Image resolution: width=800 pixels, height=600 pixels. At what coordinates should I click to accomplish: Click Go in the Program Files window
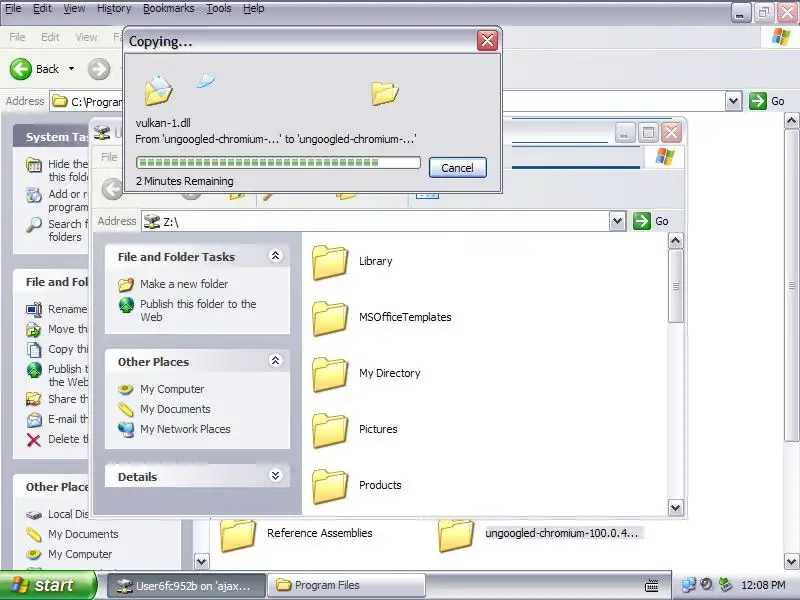pos(767,101)
